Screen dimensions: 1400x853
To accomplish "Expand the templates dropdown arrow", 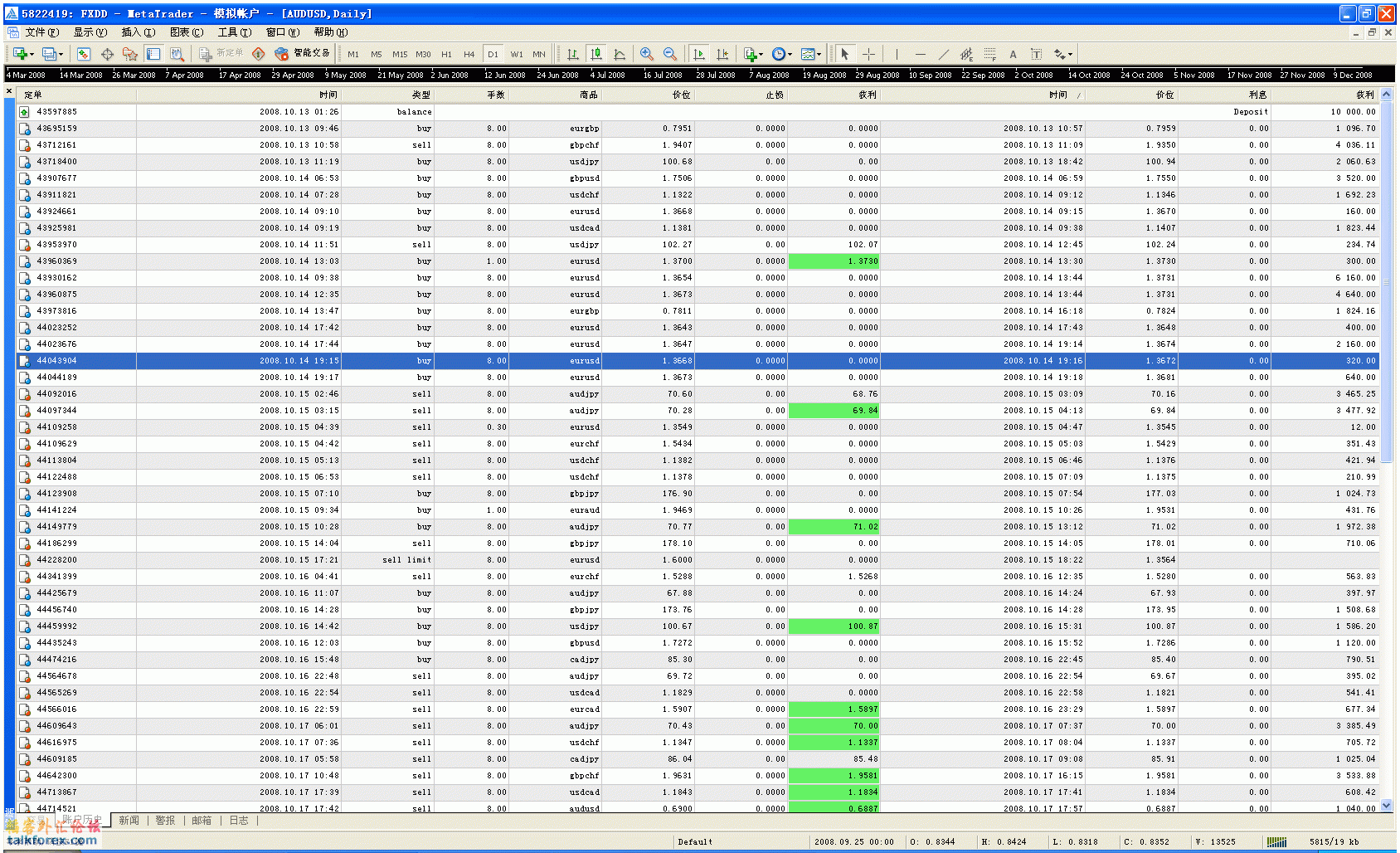I will tap(819, 55).
